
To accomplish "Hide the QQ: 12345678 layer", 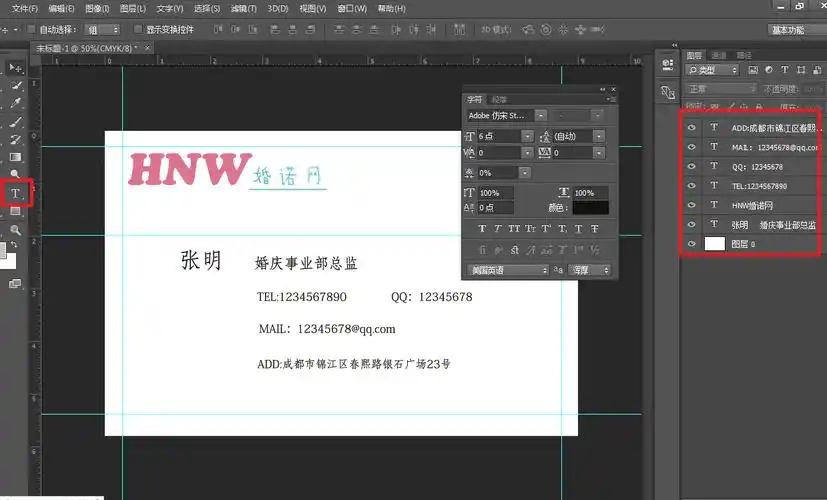I will [691, 166].
